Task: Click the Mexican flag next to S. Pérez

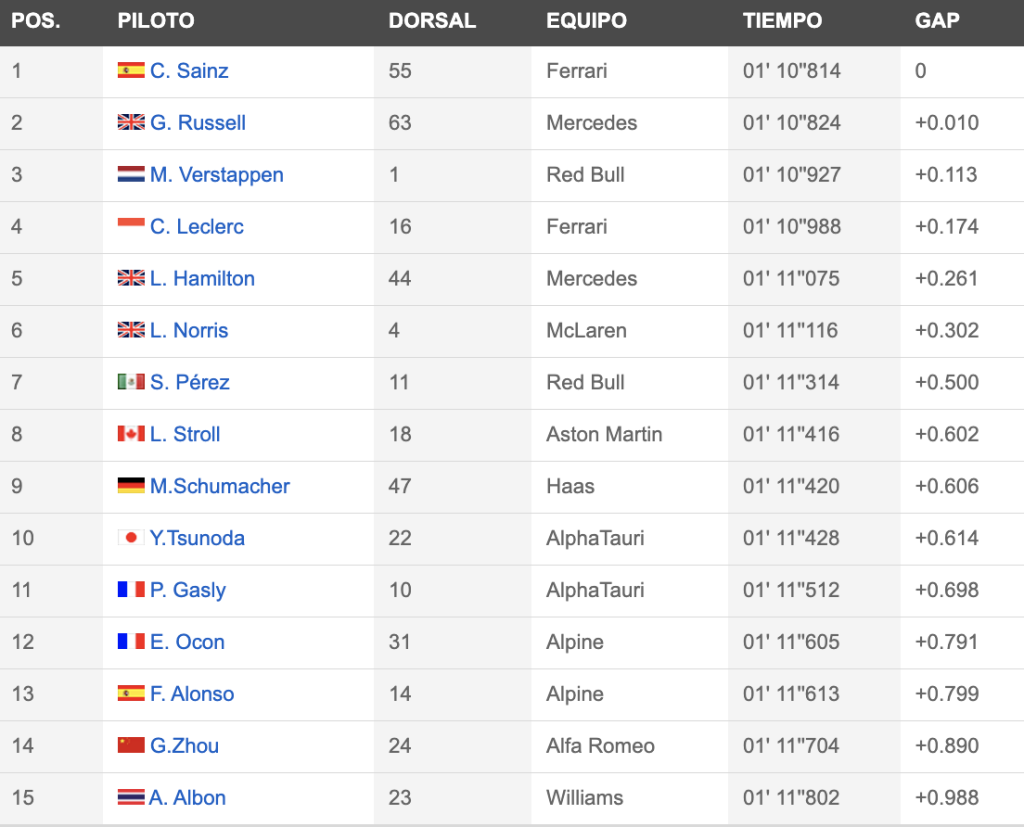Action: (x=131, y=381)
